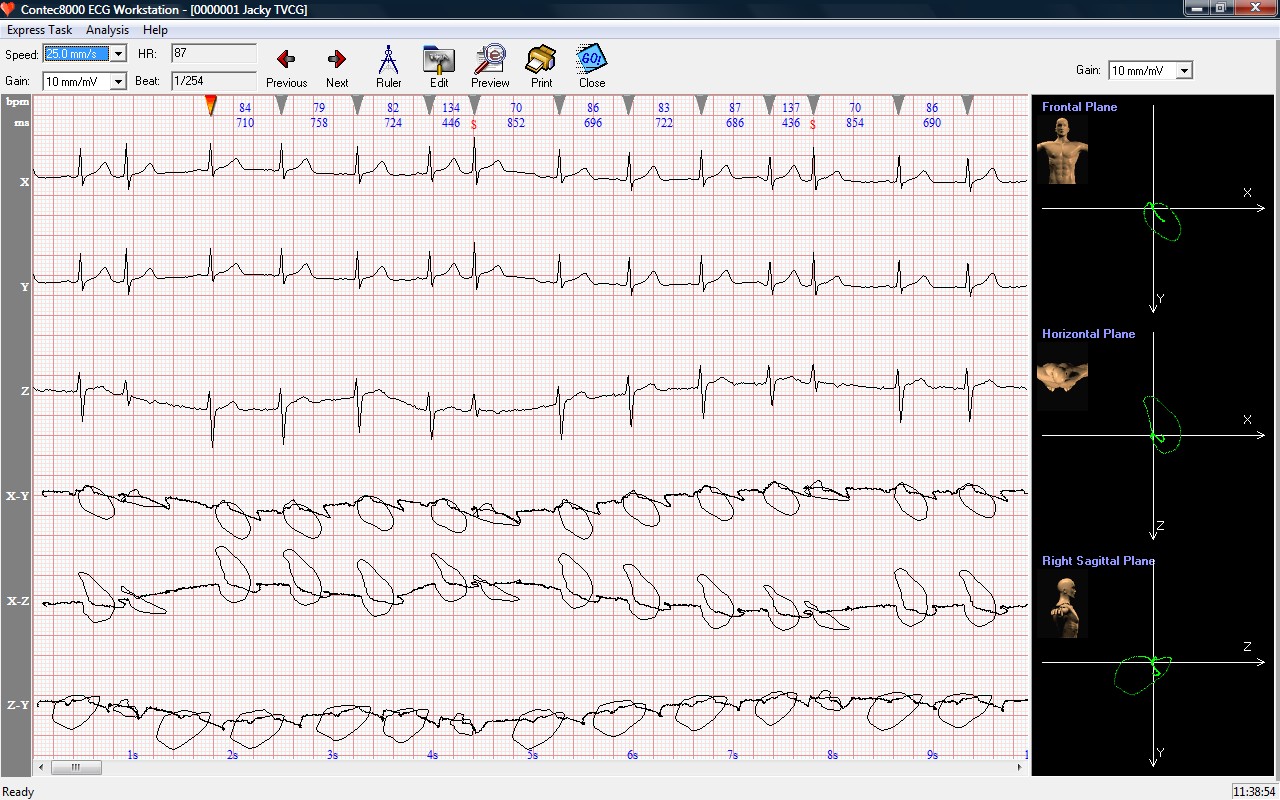This screenshot has width=1280, height=800.
Task: Select the Ruler caliper tool
Action: (389, 60)
